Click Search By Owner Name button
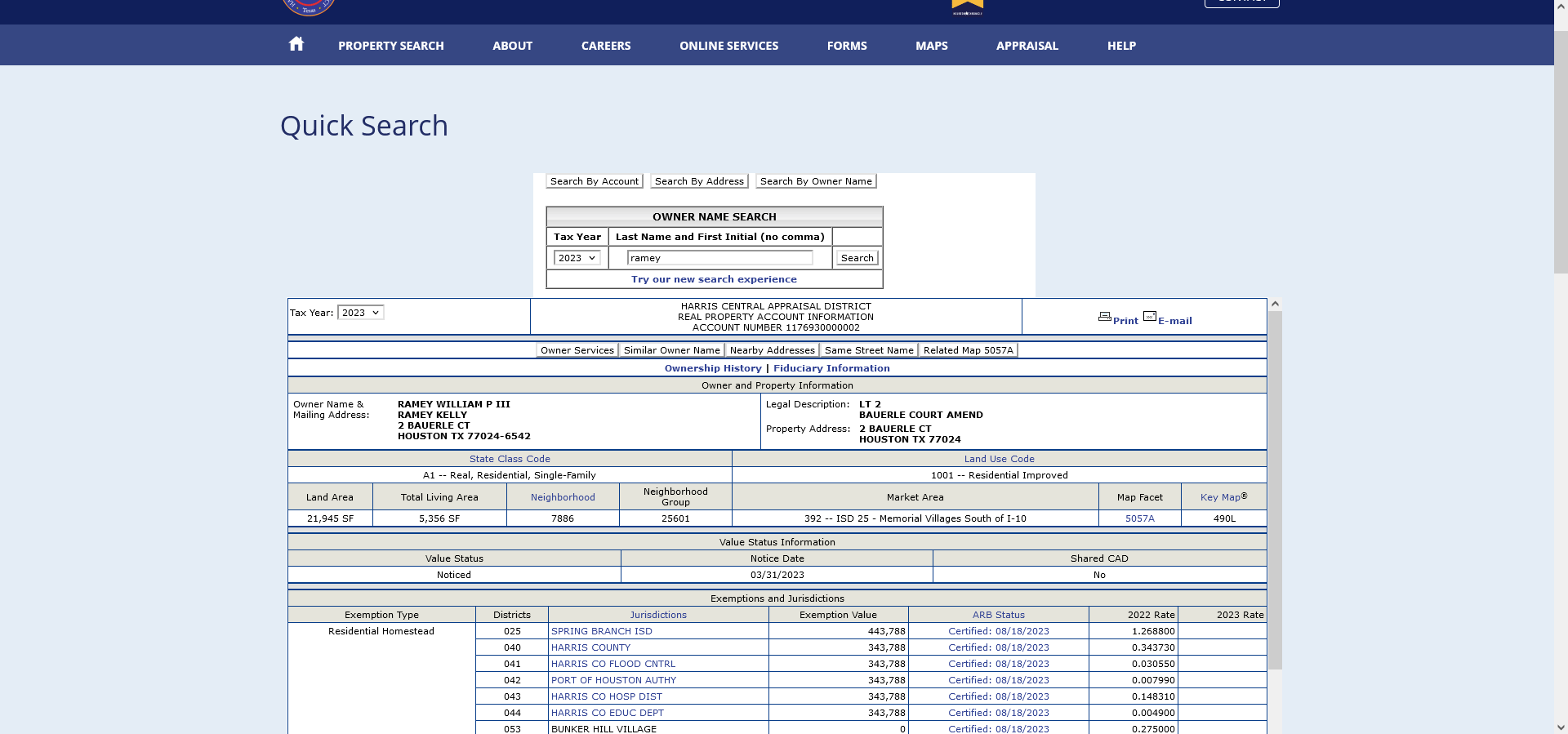 pyautogui.click(x=816, y=181)
